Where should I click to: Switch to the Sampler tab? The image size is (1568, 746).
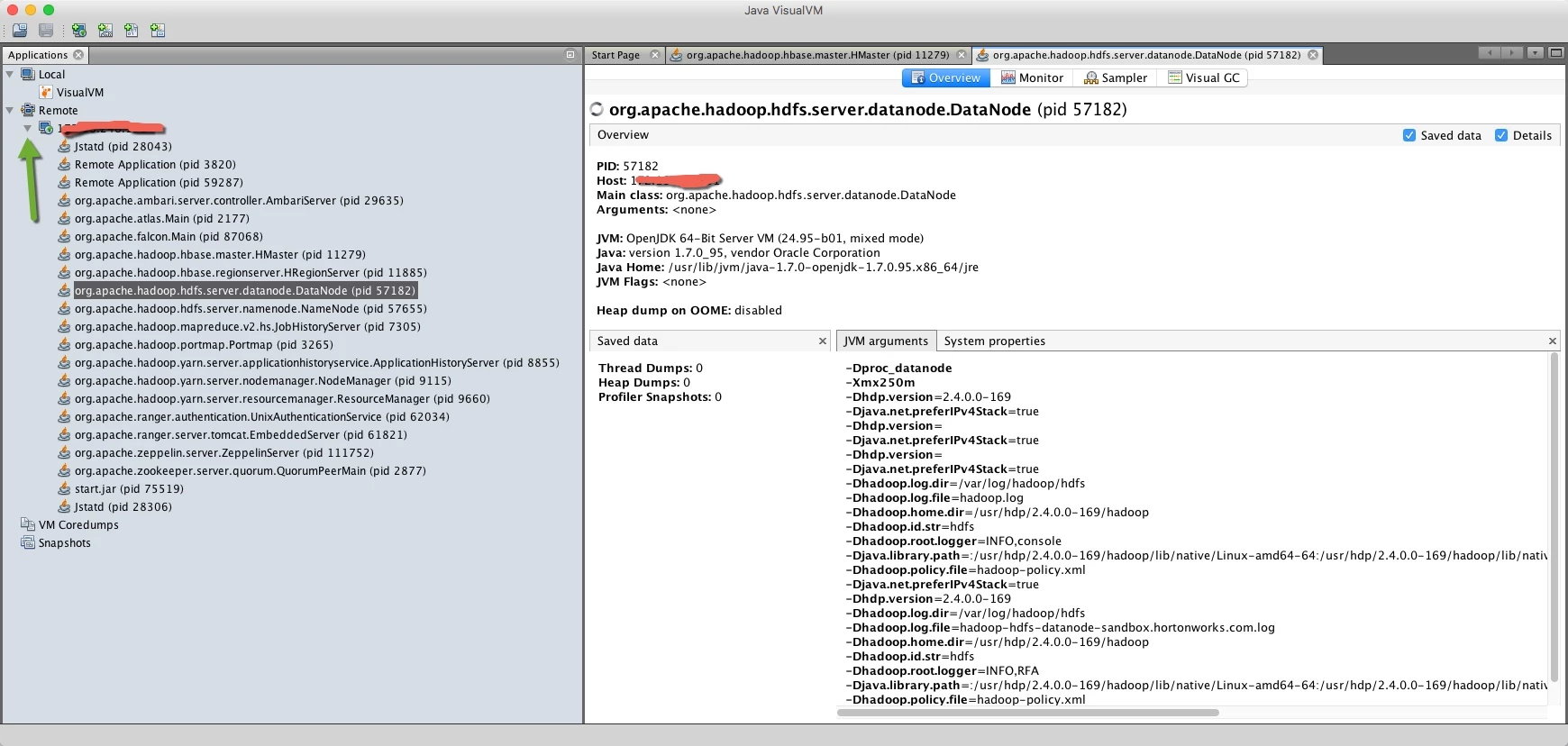click(1116, 78)
